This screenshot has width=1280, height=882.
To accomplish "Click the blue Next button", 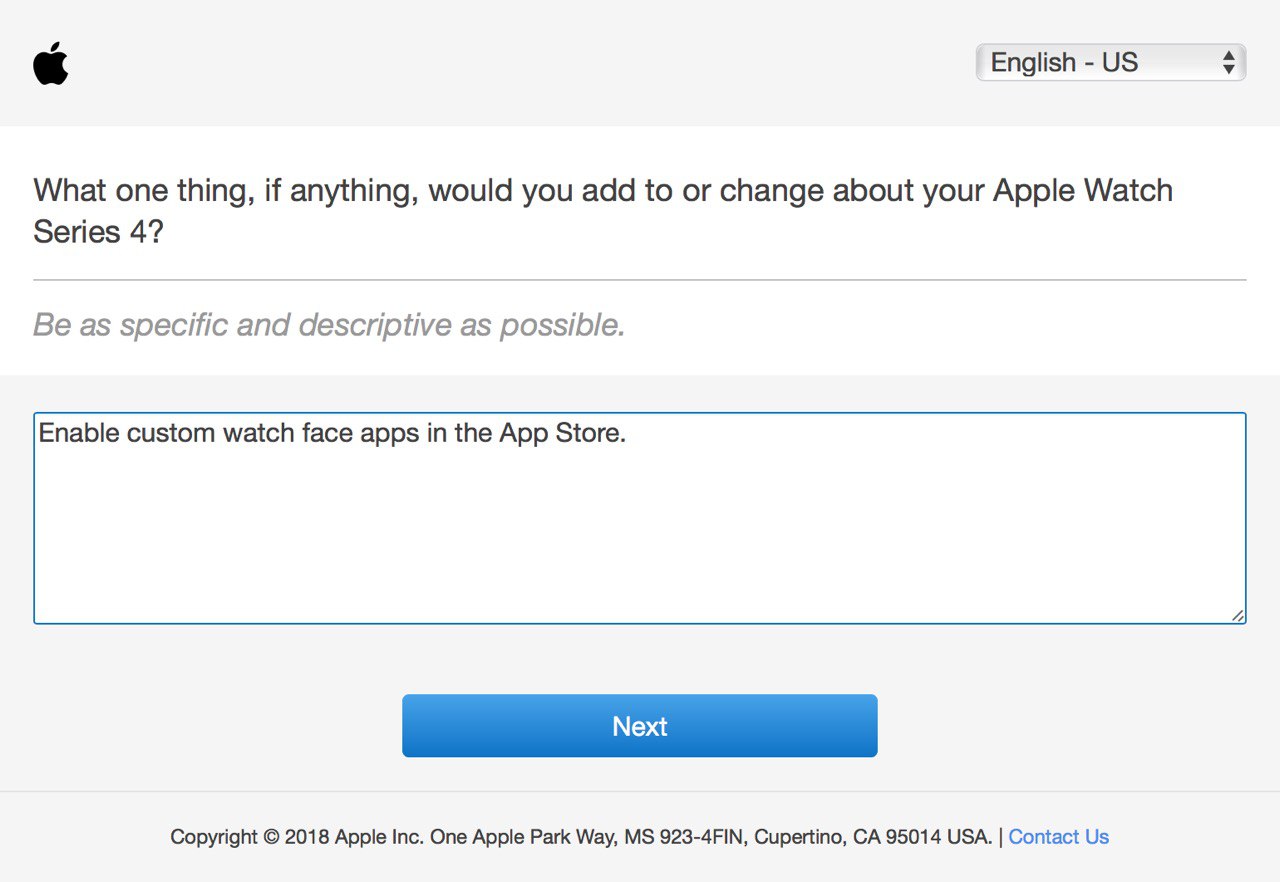I will tap(640, 726).
